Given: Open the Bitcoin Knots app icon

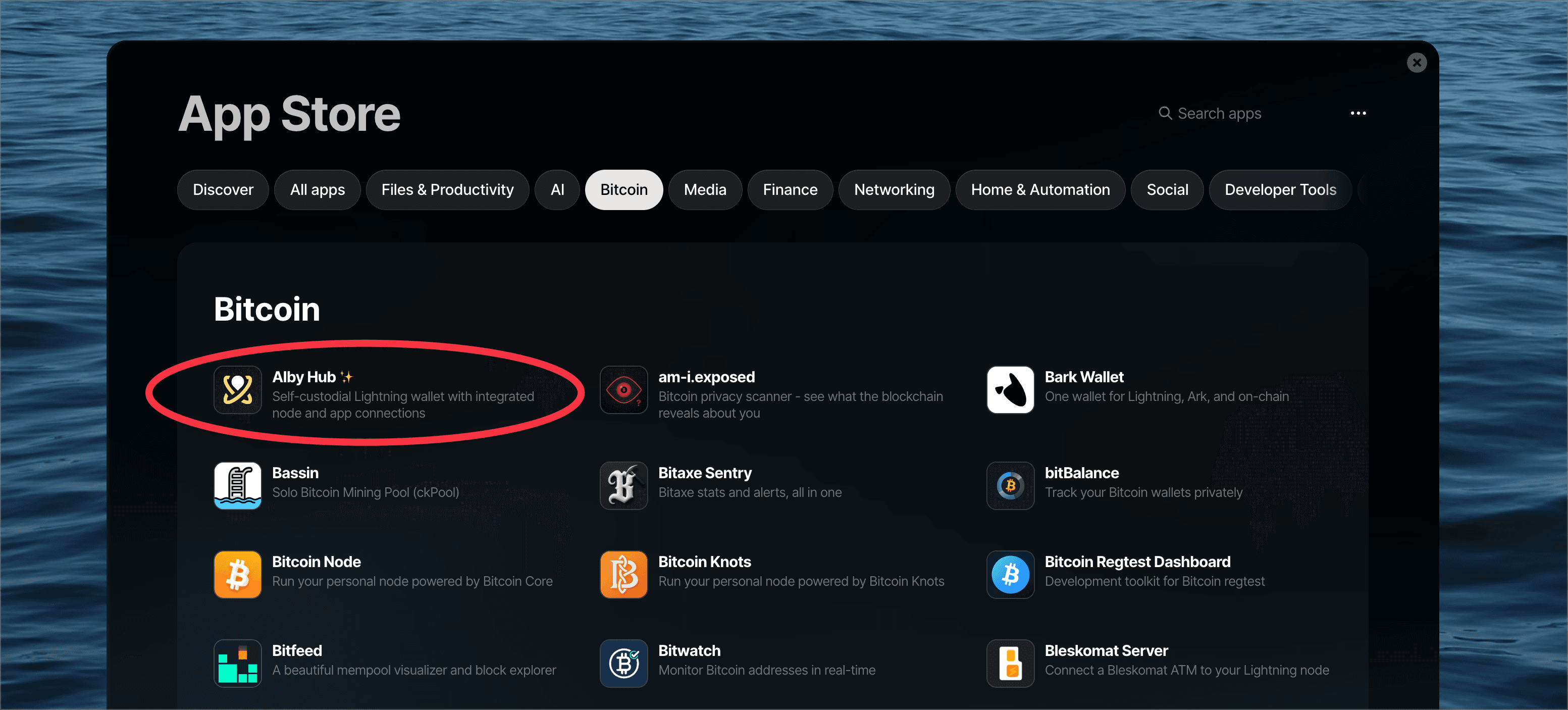Looking at the screenshot, I should 623,574.
